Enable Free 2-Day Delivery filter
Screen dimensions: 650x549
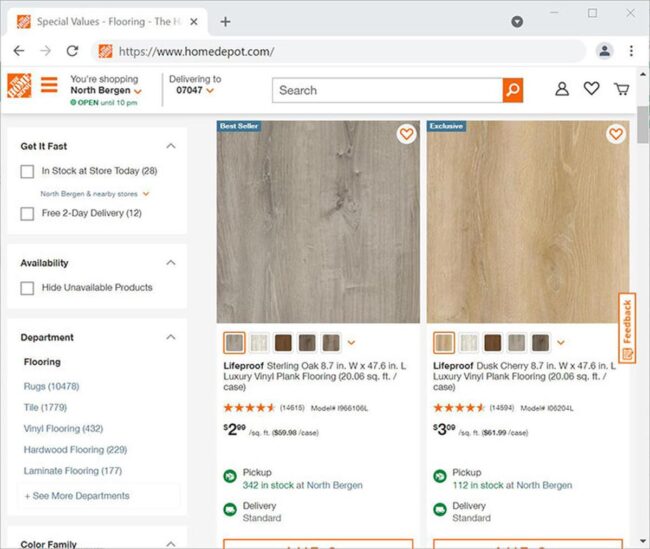tap(27, 214)
